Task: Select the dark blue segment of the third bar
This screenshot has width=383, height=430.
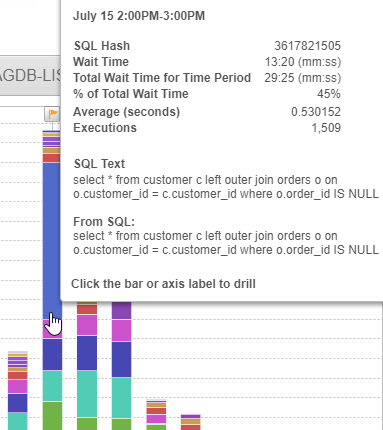Action: click(x=87, y=353)
